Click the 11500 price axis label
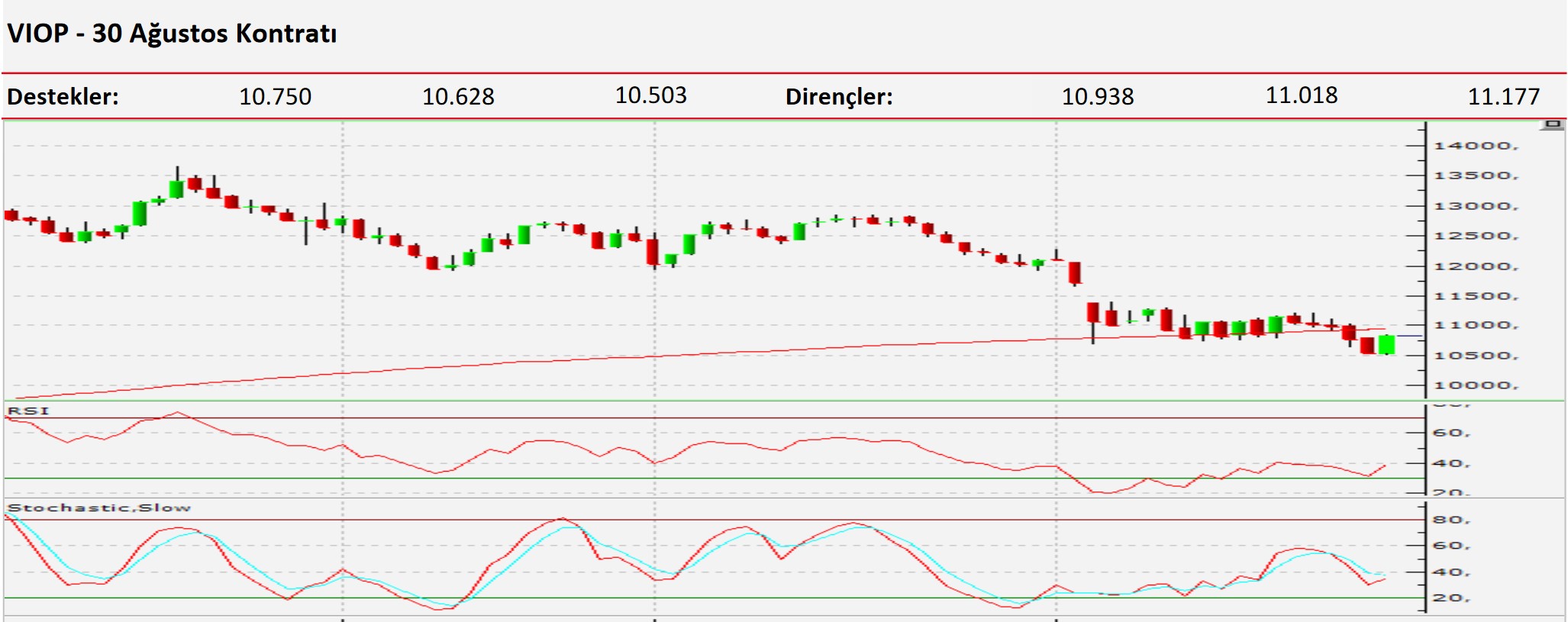This screenshot has width=1568, height=622. pos(1476,296)
